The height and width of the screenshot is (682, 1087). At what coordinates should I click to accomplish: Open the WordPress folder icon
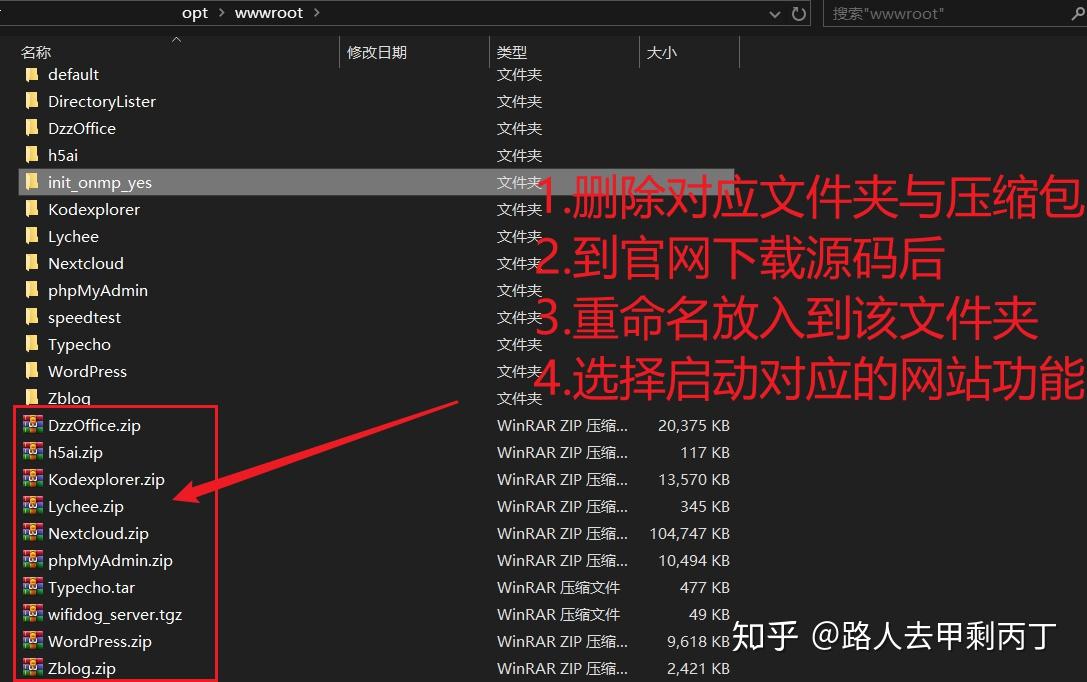click(x=31, y=371)
